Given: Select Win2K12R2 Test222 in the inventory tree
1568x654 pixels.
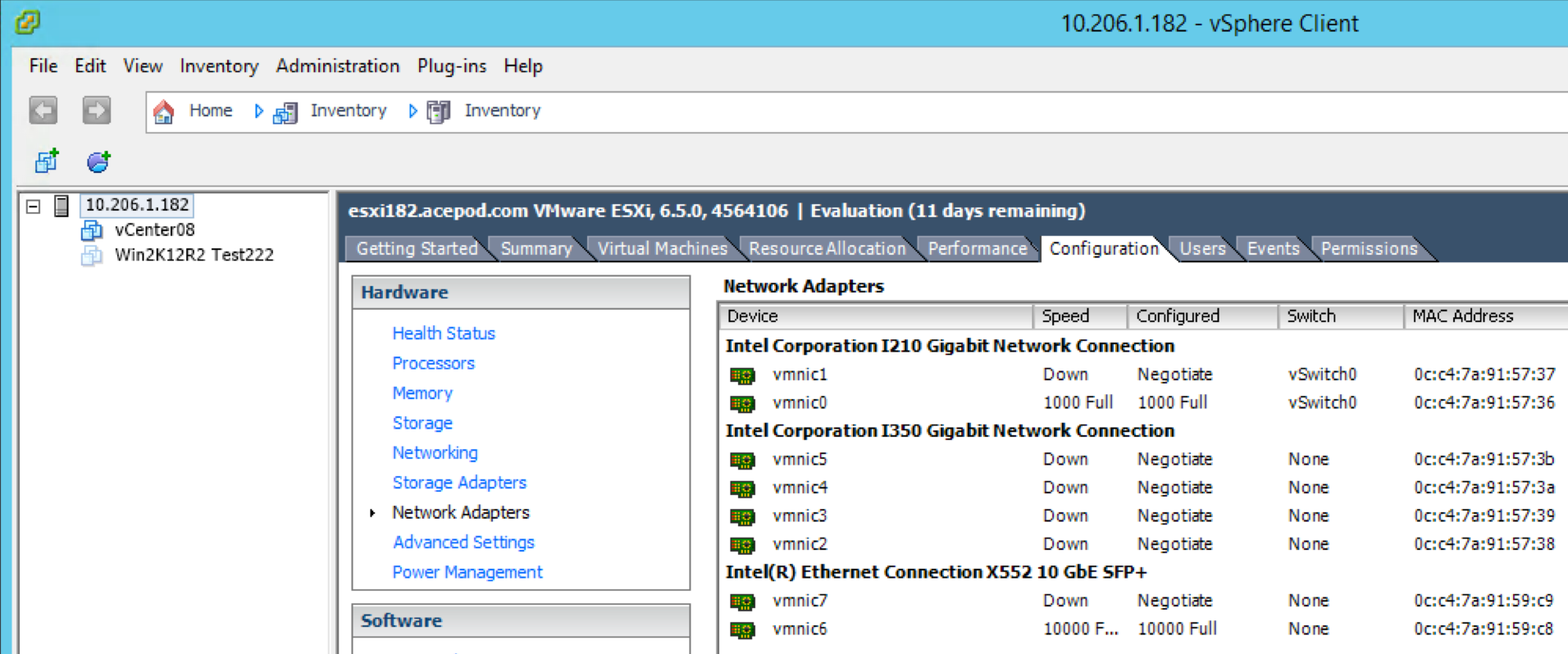Looking at the screenshot, I should (194, 256).
